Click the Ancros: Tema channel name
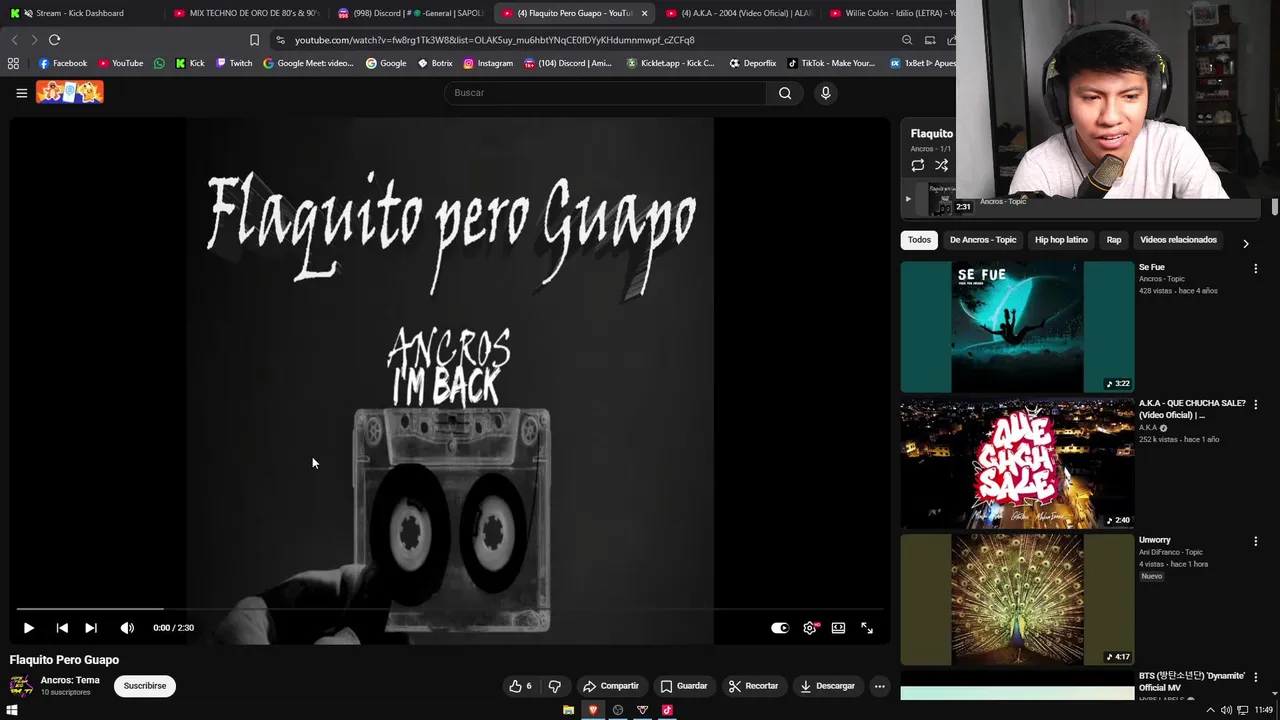 coord(70,680)
